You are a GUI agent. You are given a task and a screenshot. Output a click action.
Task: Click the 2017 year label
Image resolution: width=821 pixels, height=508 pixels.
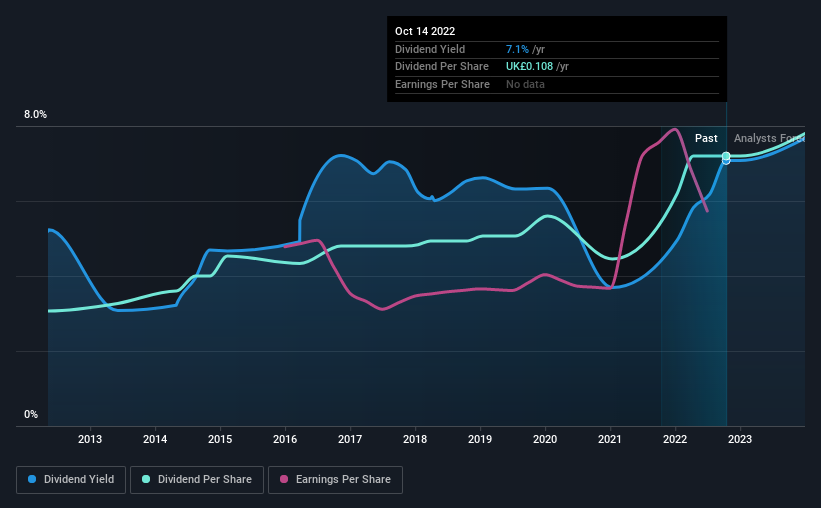(x=350, y=439)
